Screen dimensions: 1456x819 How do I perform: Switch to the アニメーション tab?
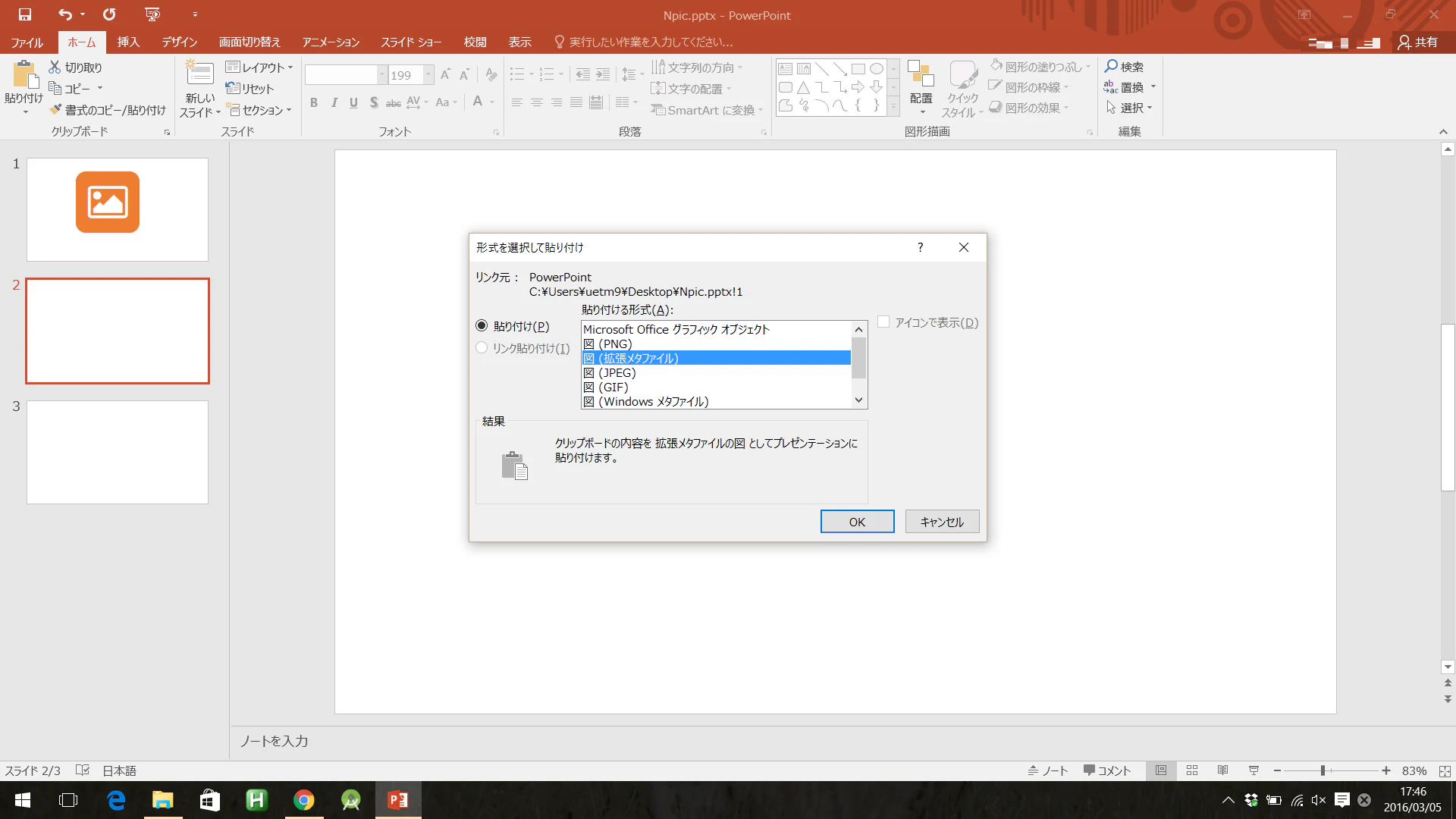pyautogui.click(x=331, y=42)
